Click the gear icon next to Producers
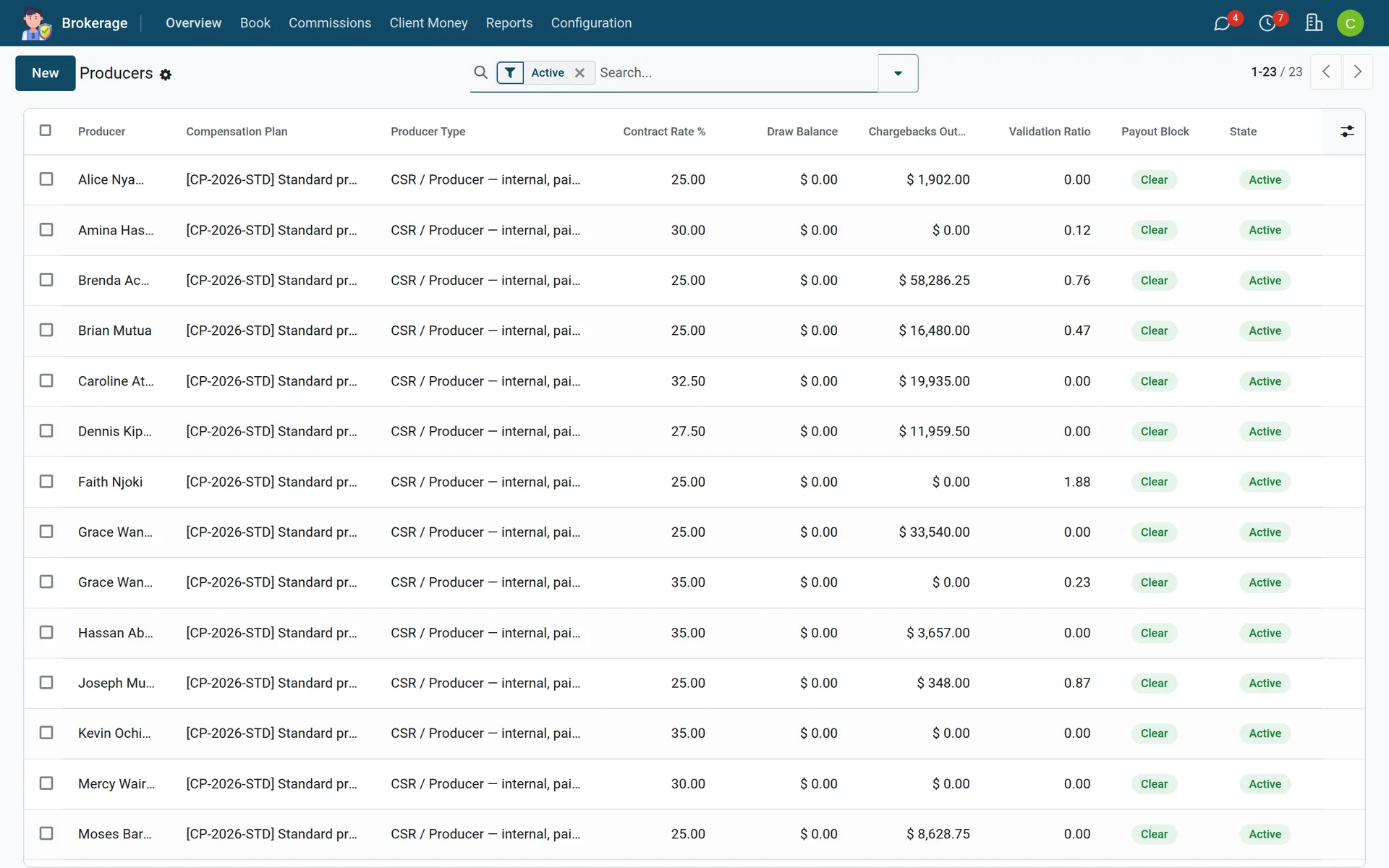Viewport: 1389px width, 868px height. click(166, 75)
